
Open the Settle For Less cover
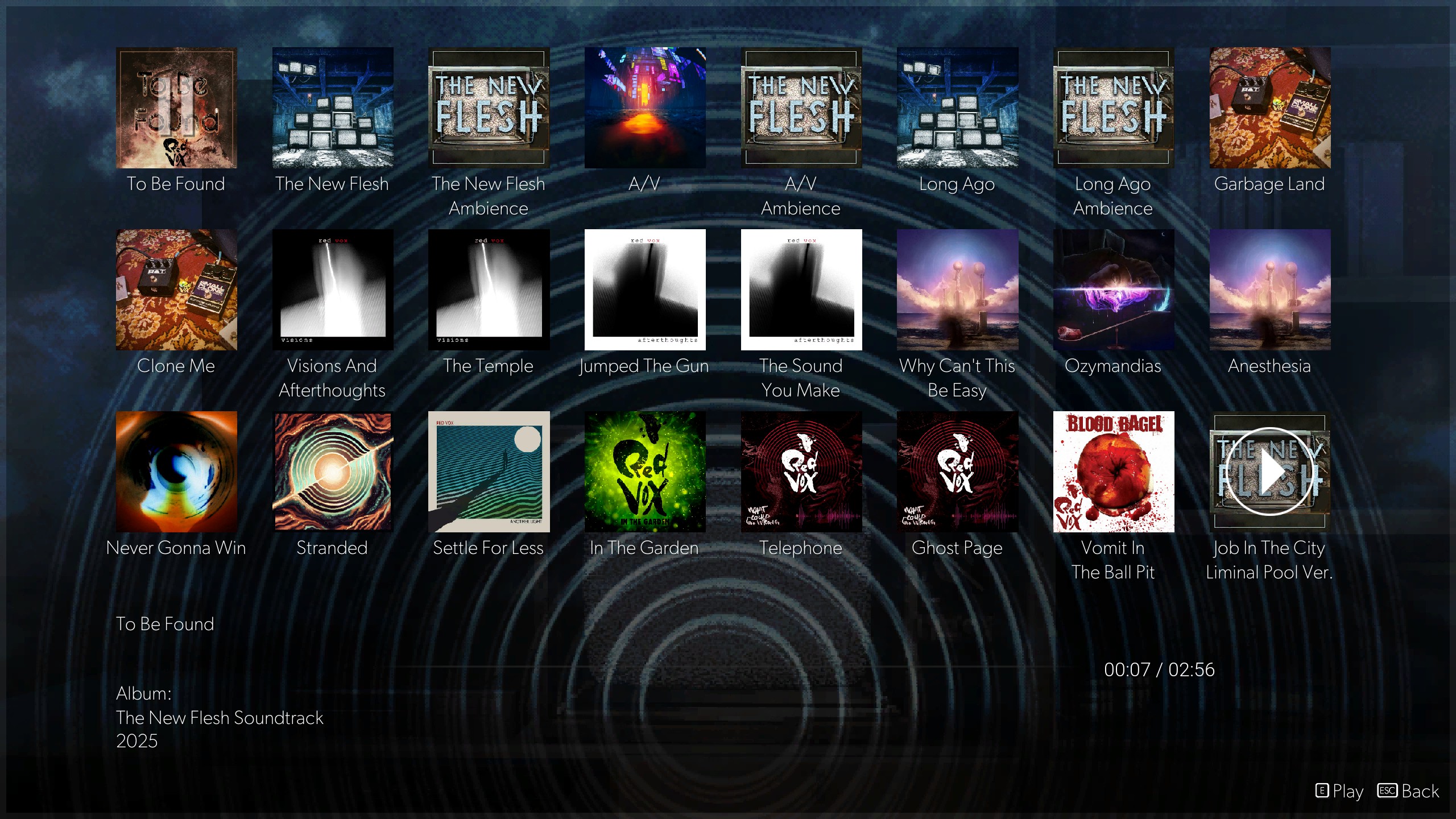coord(489,471)
